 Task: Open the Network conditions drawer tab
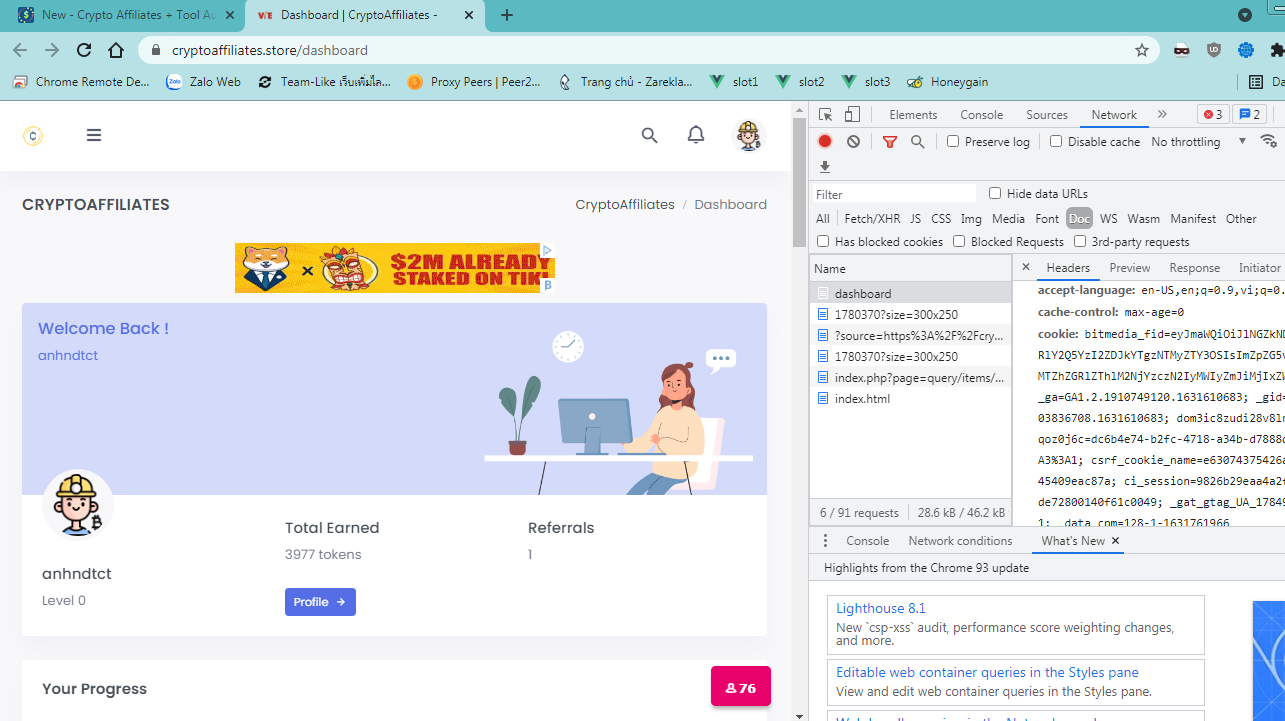point(960,541)
